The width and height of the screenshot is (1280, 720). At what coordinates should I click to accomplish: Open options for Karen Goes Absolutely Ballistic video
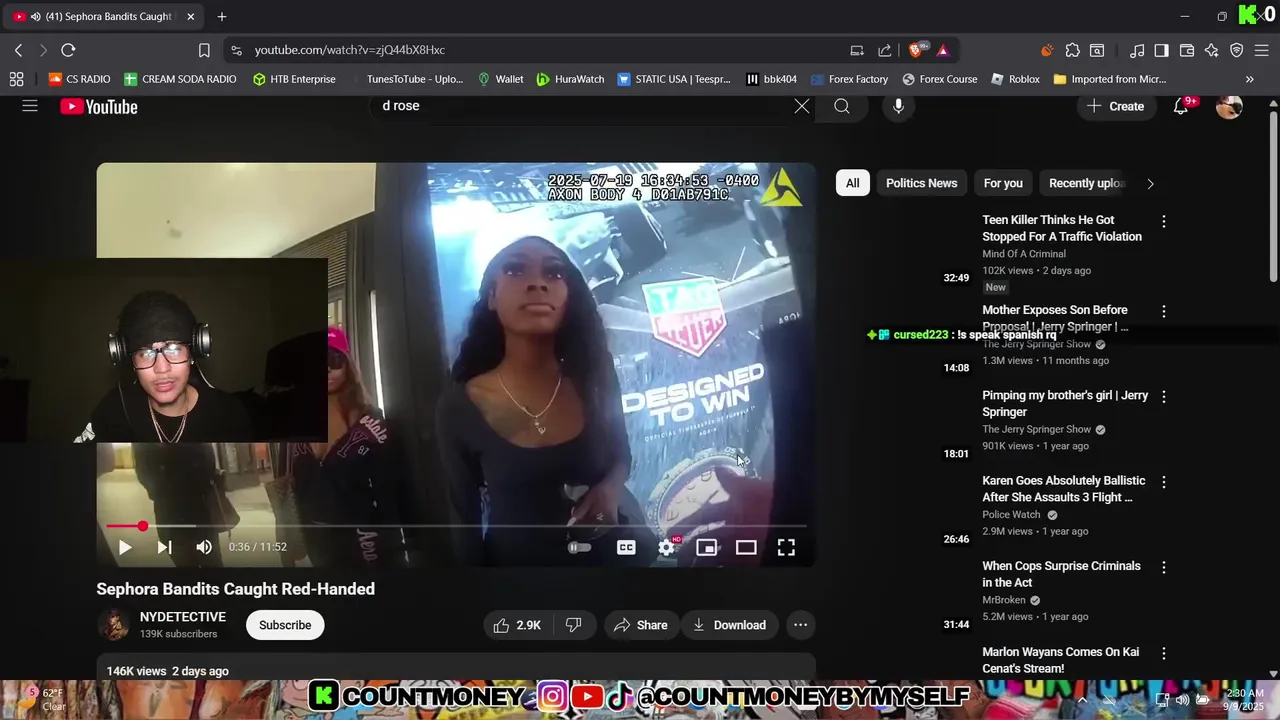click(x=1163, y=482)
